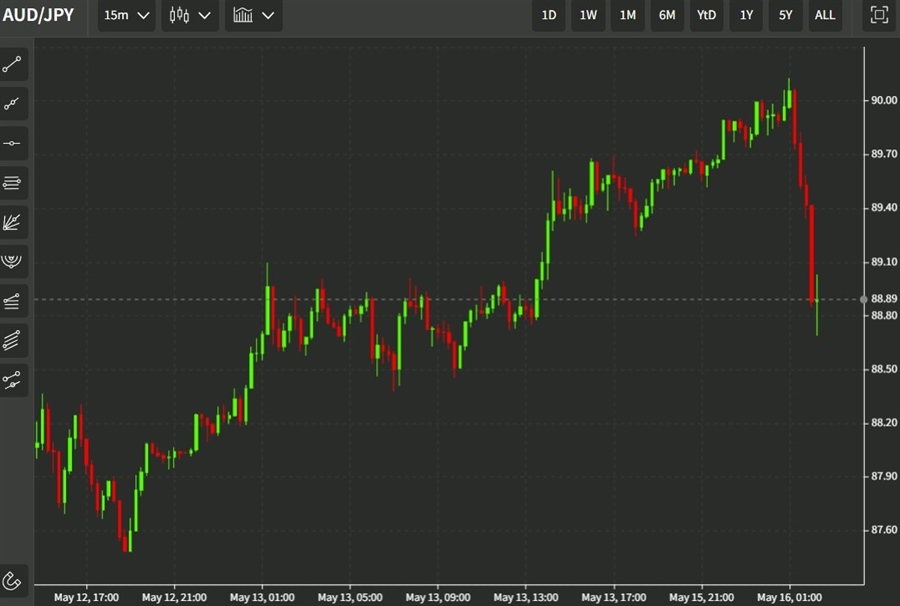Screen dimensions: 900x606
Task: Click the 88.50 price axis label
Action: coord(884,369)
